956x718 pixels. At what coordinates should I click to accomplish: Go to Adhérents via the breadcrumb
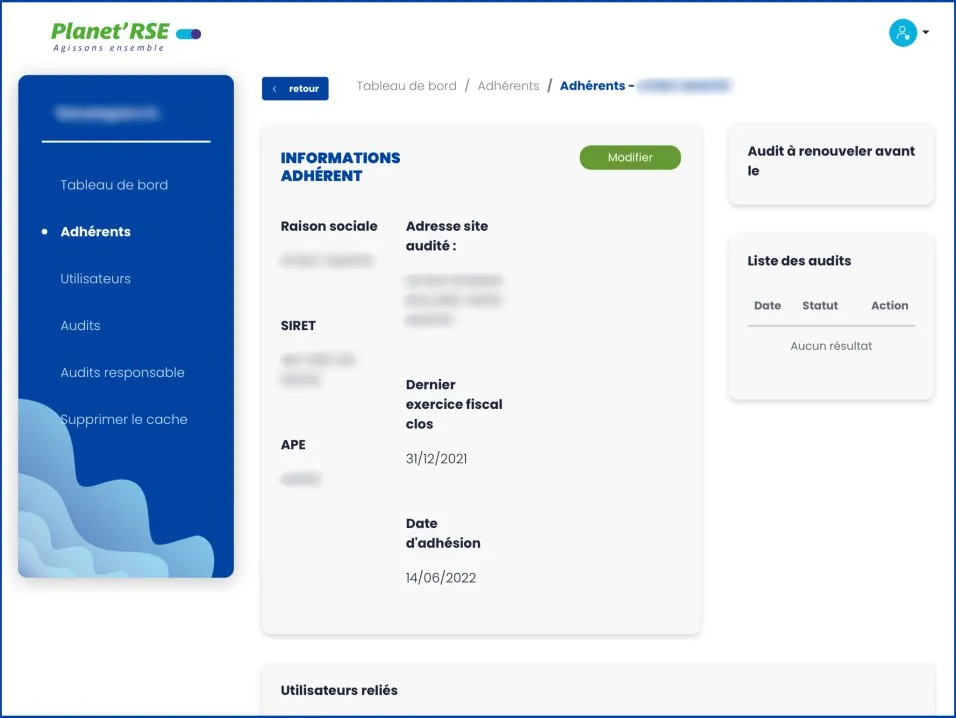(x=508, y=86)
